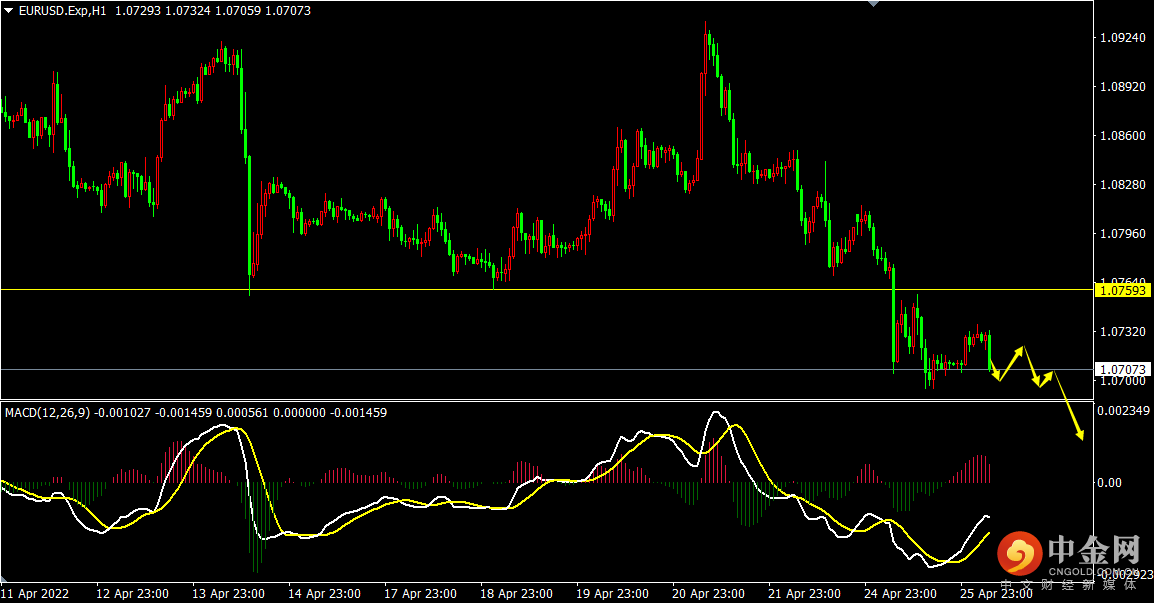Click the MACD(12,26,9) indicator label

click(47, 412)
